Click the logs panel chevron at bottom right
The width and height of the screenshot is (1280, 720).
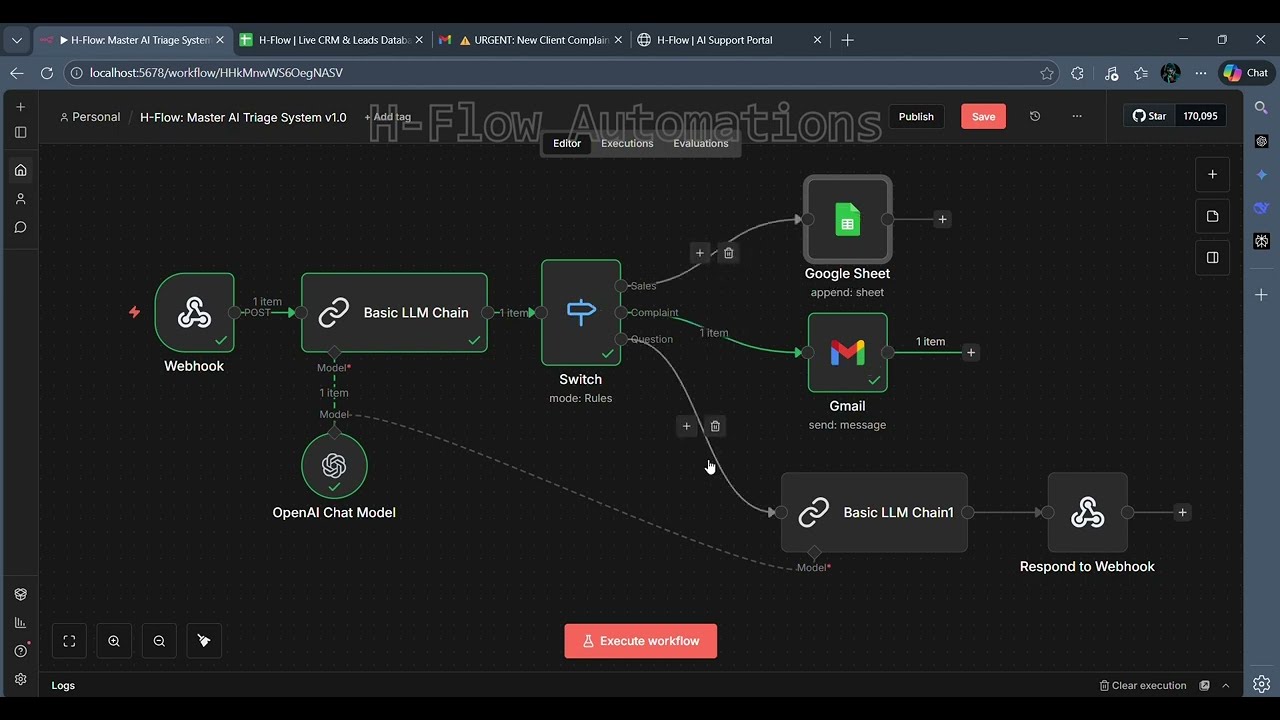click(x=1225, y=685)
